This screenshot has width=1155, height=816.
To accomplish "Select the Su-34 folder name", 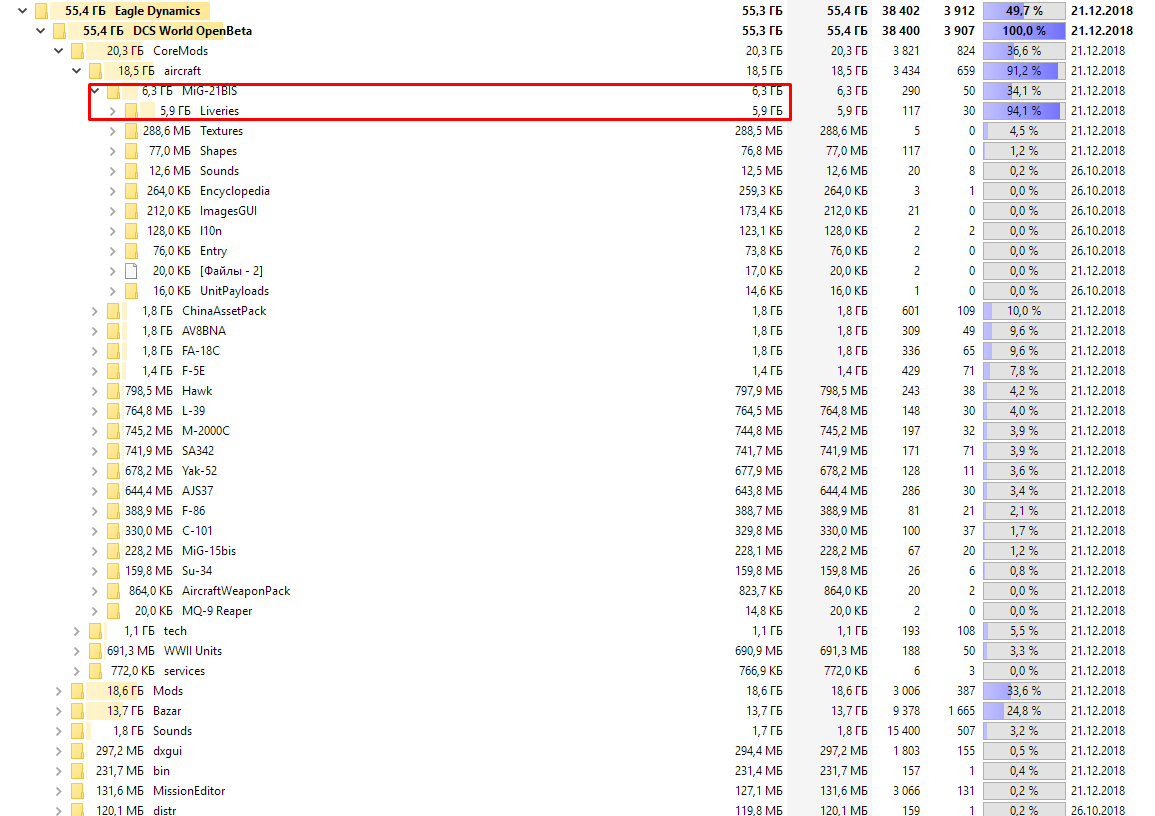I will 197,571.
